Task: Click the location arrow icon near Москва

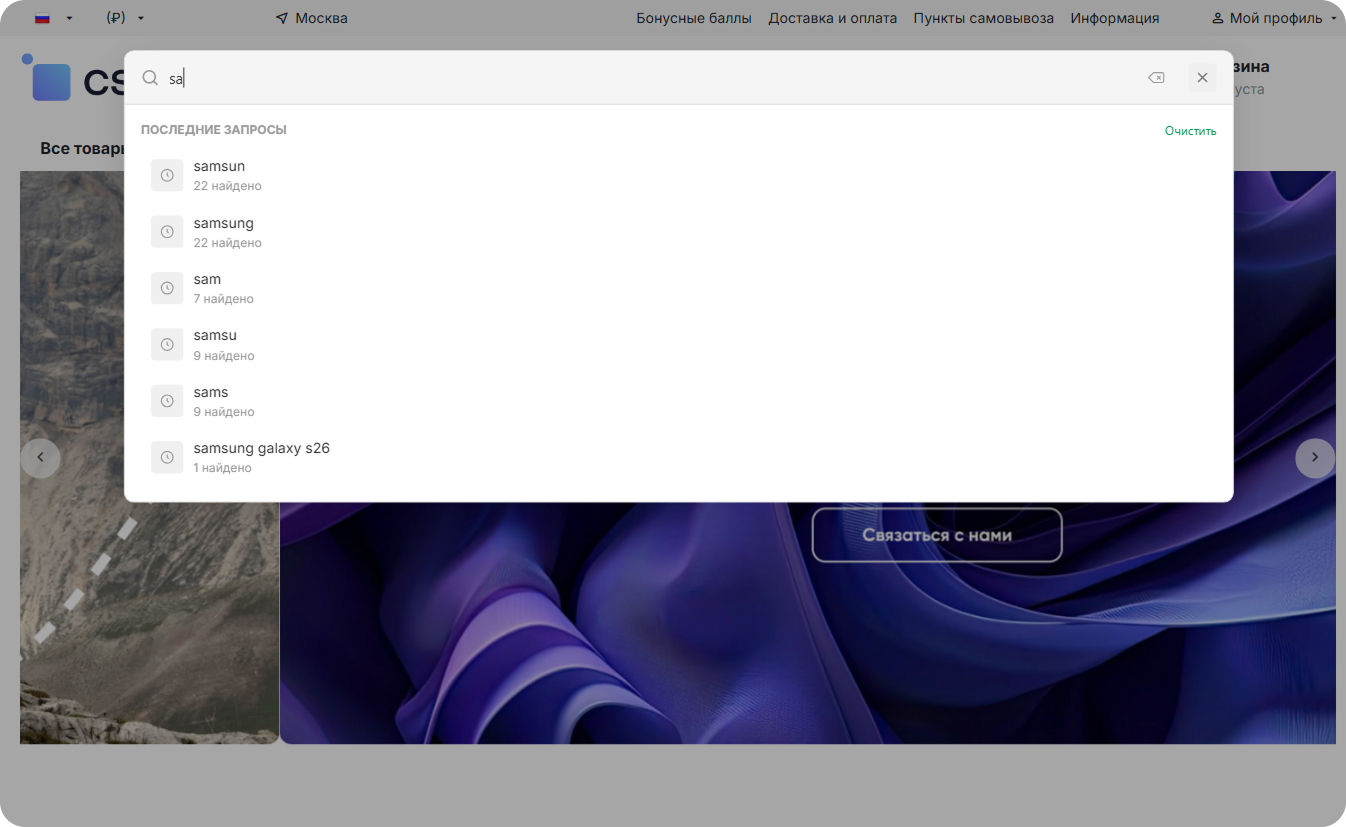Action: click(x=282, y=18)
